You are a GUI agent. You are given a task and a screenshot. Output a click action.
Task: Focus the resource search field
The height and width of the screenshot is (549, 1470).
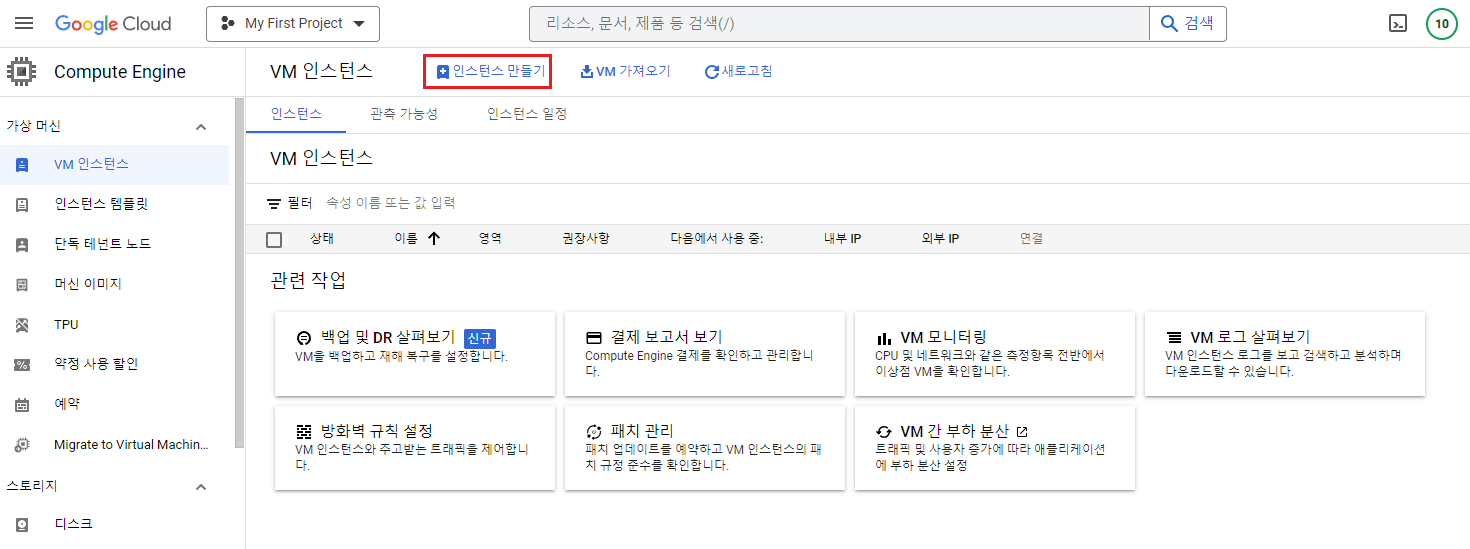click(839, 23)
